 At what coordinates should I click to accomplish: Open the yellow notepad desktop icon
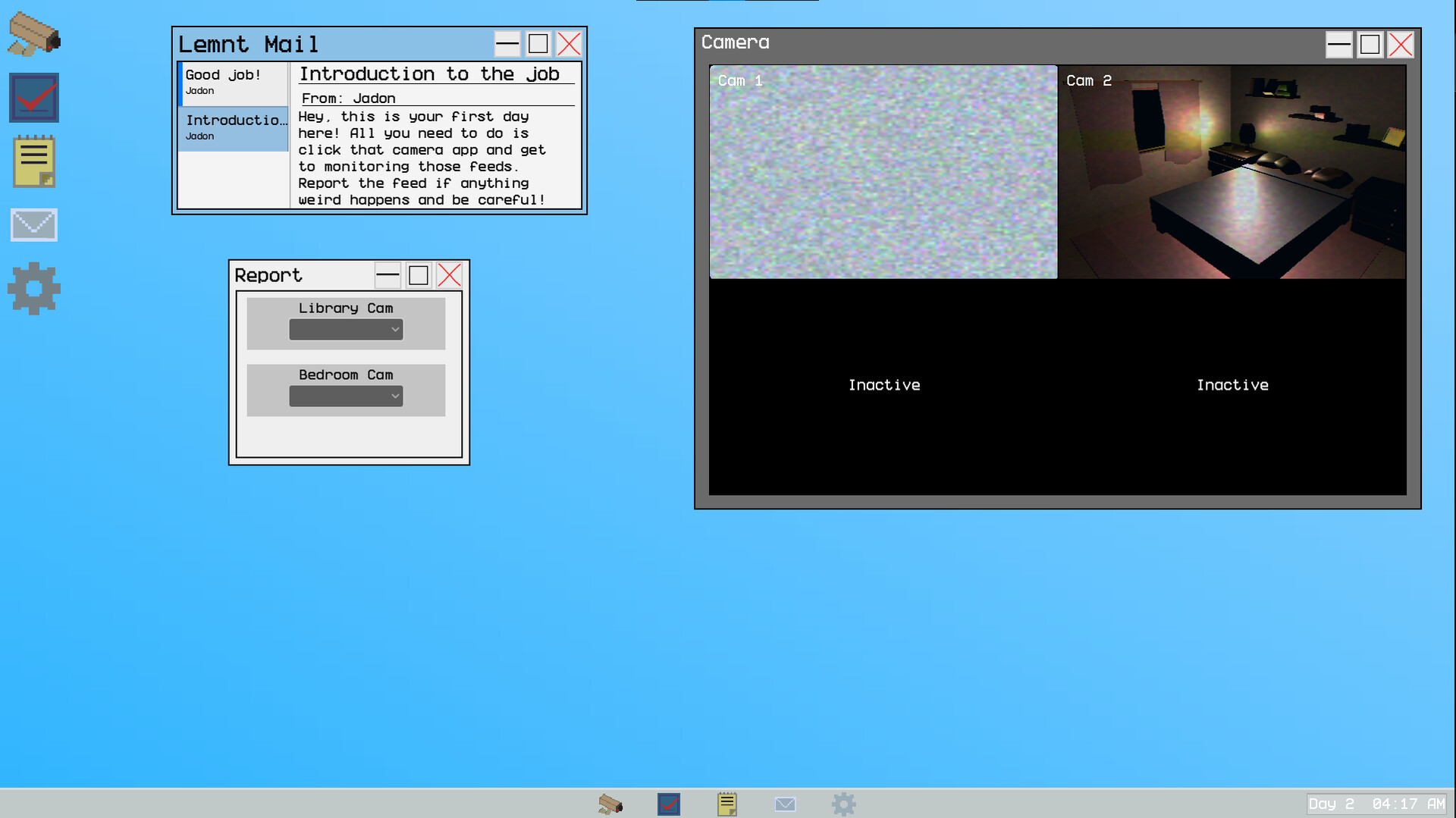[34, 161]
